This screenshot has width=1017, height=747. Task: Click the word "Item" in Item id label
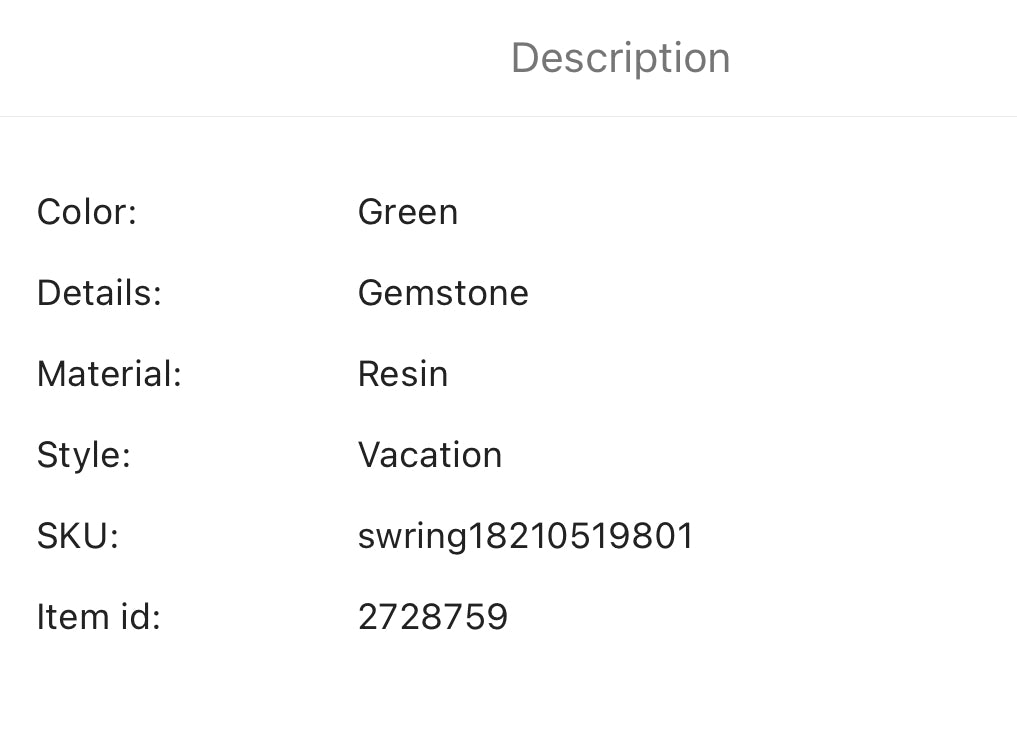point(70,617)
